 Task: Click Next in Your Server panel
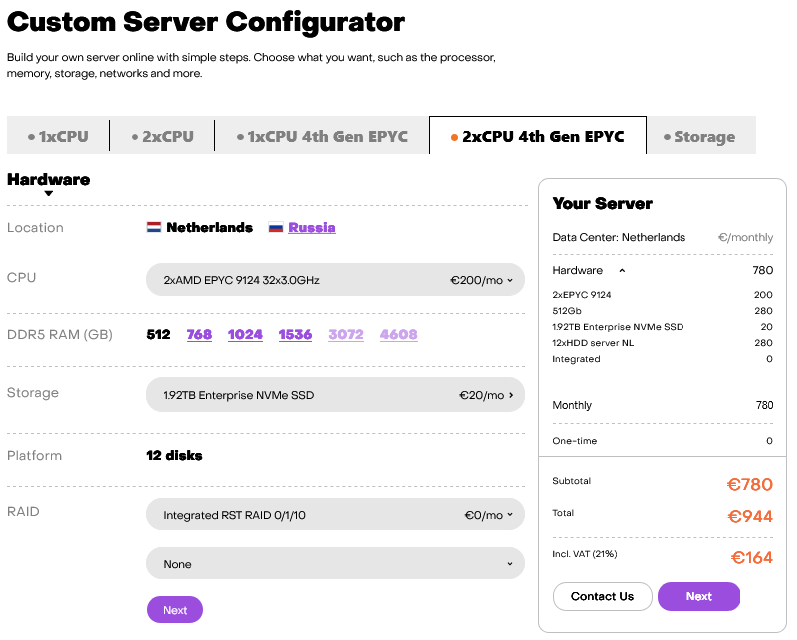(699, 597)
